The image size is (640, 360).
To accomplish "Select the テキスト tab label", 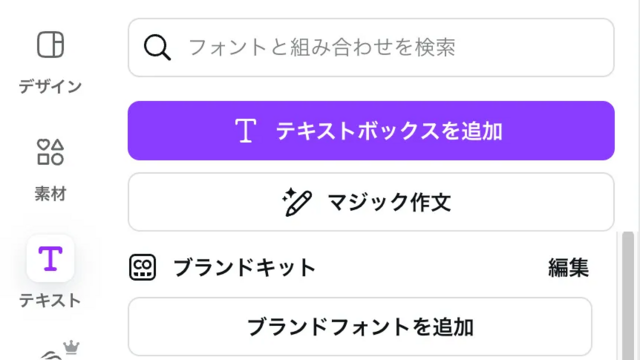I will click(x=50, y=301).
